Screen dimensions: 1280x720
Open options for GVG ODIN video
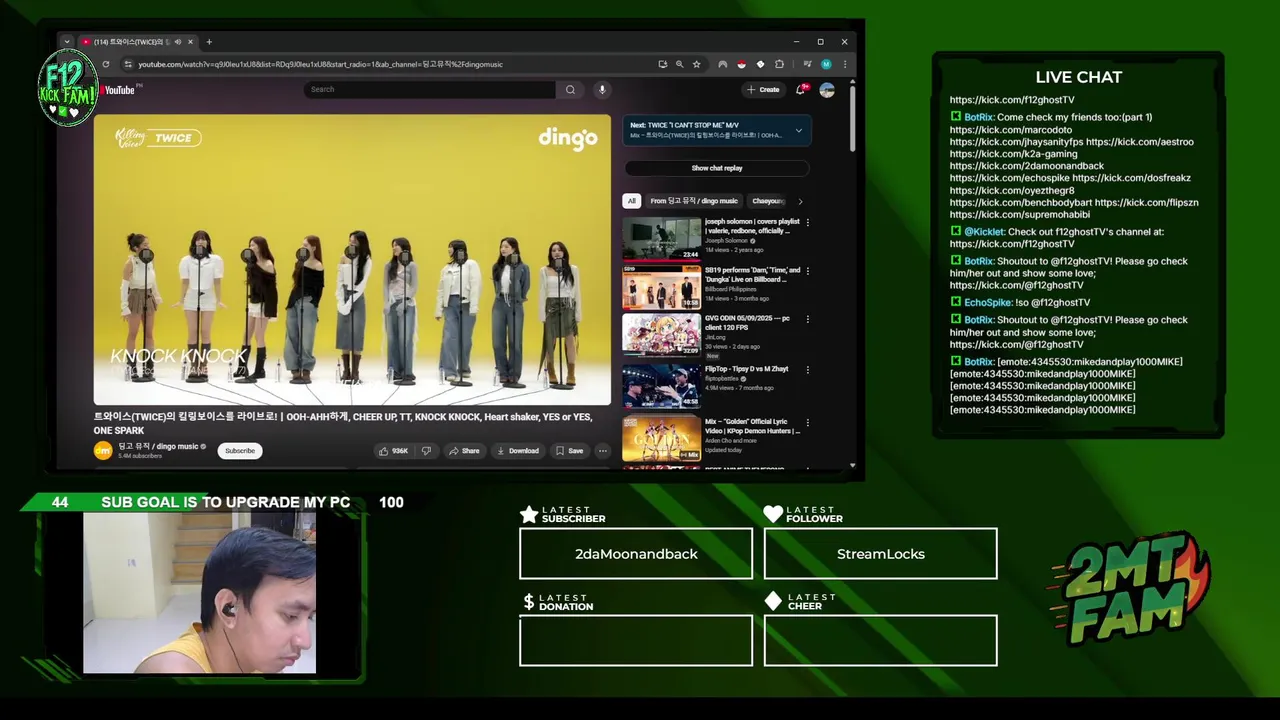pyautogui.click(x=808, y=320)
